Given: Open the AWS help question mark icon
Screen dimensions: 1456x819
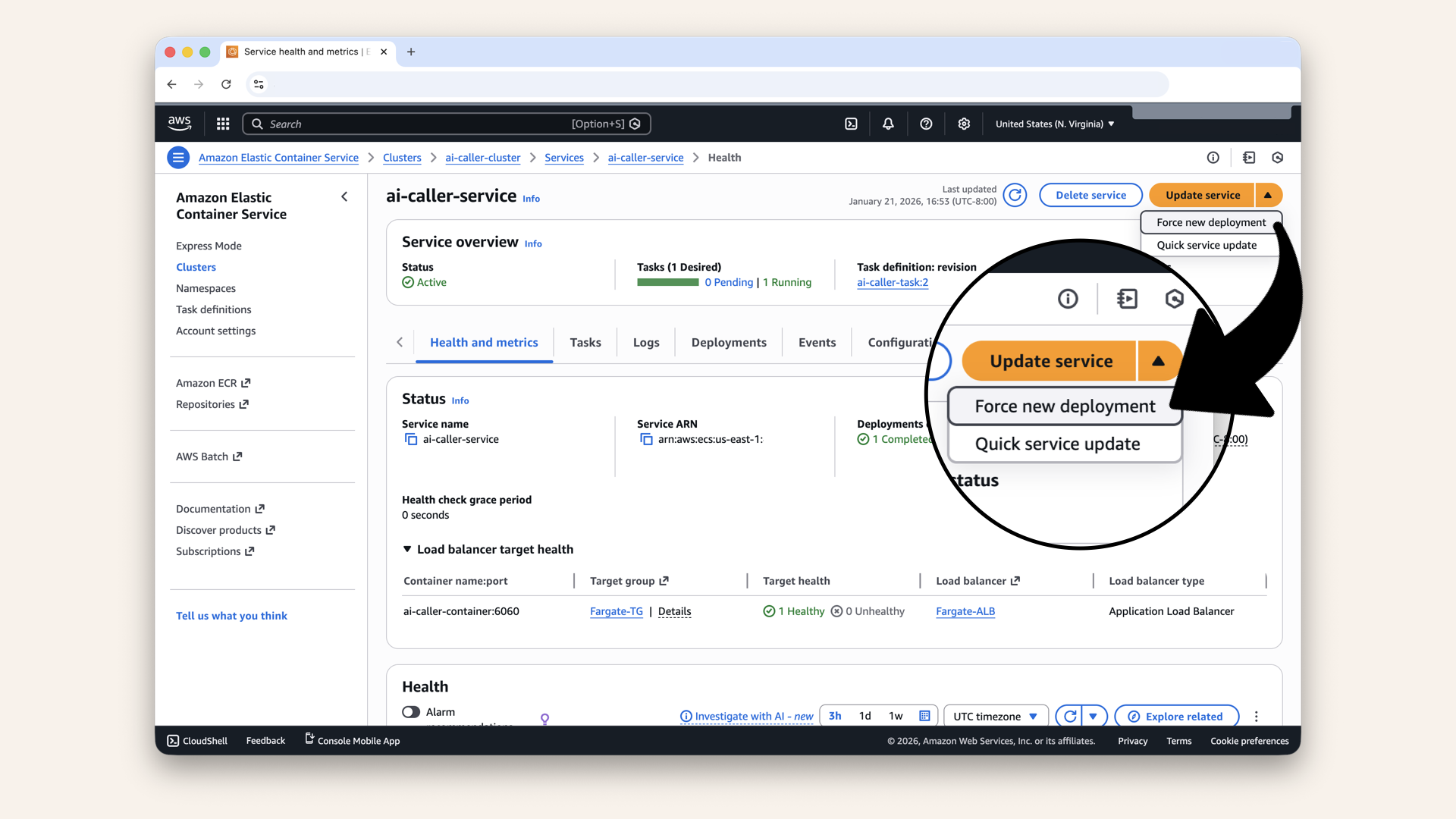Looking at the screenshot, I should tap(925, 123).
